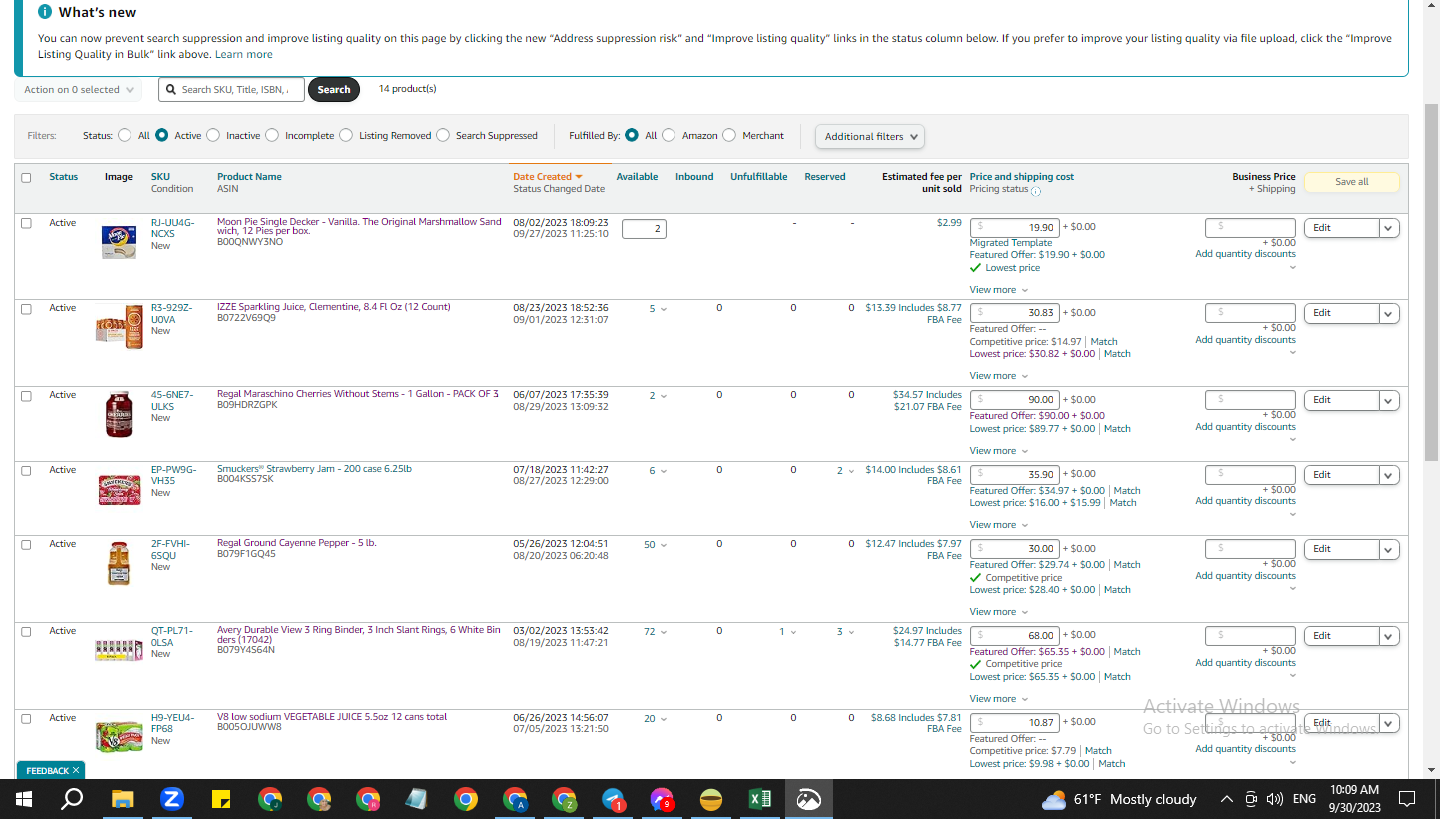Select the Incomplete status filter

tap(272, 135)
